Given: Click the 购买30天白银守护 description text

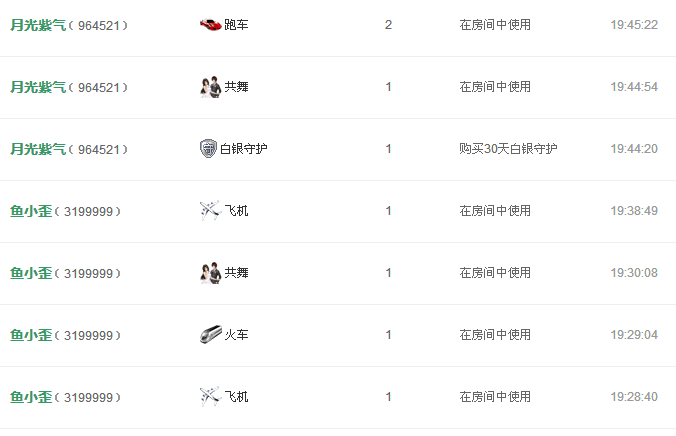Looking at the screenshot, I should point(508,149).
